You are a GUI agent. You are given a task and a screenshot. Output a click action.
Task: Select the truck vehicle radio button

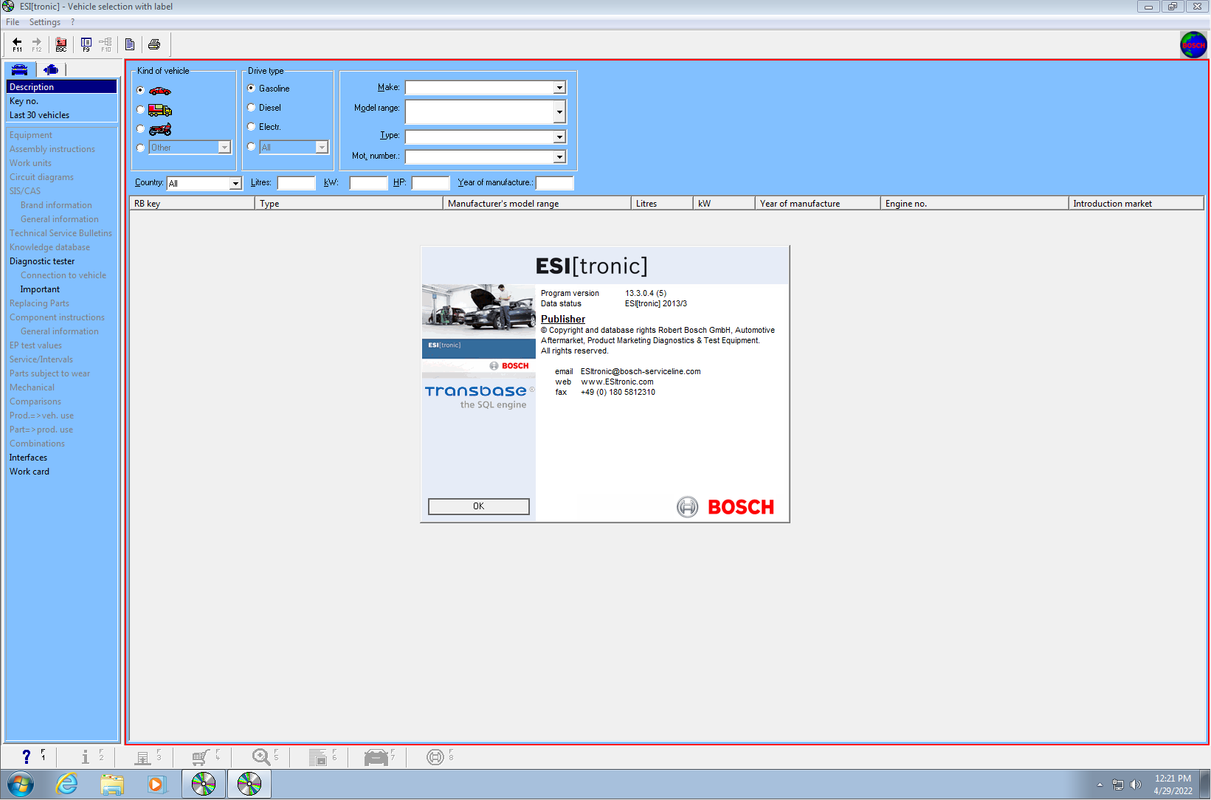click(141, 110)
